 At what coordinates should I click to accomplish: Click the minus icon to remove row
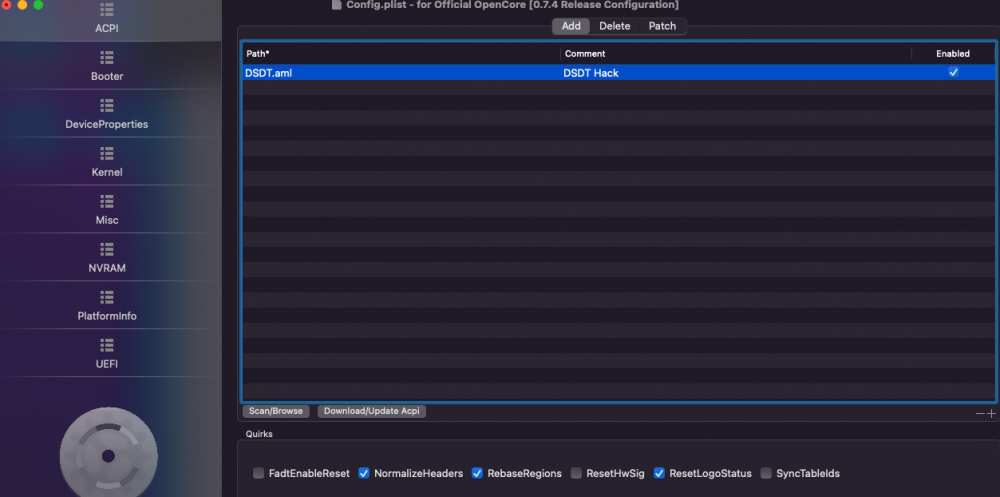point(980,413)
